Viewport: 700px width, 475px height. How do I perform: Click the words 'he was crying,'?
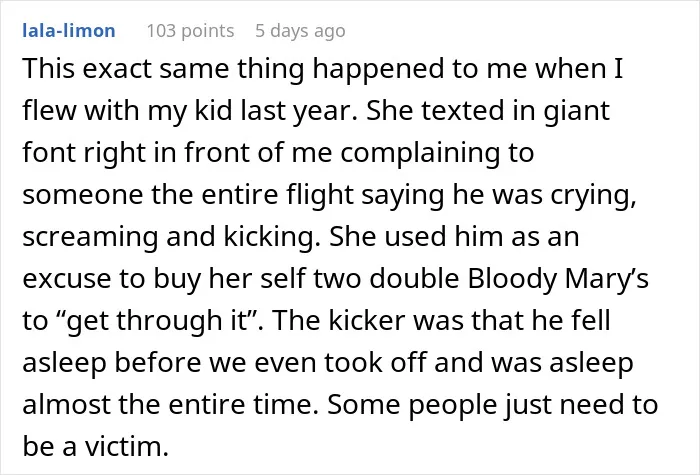(545, 195)
